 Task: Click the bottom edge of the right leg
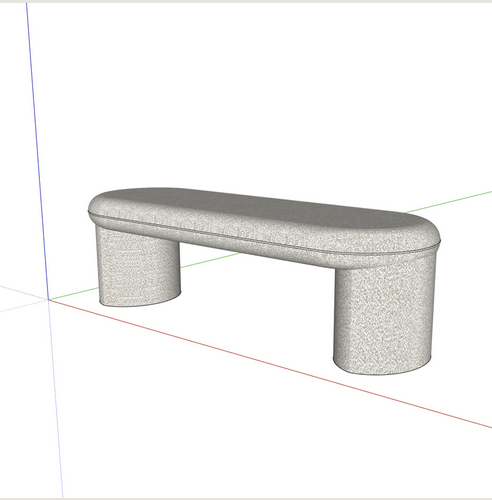point(383,371)
